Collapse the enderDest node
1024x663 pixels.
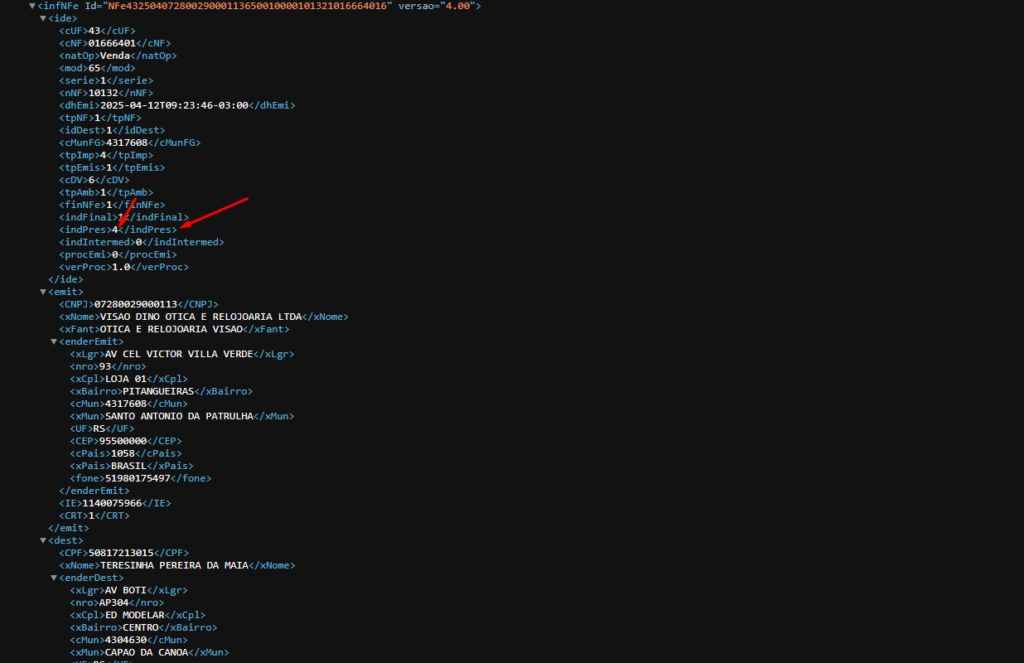54,577
